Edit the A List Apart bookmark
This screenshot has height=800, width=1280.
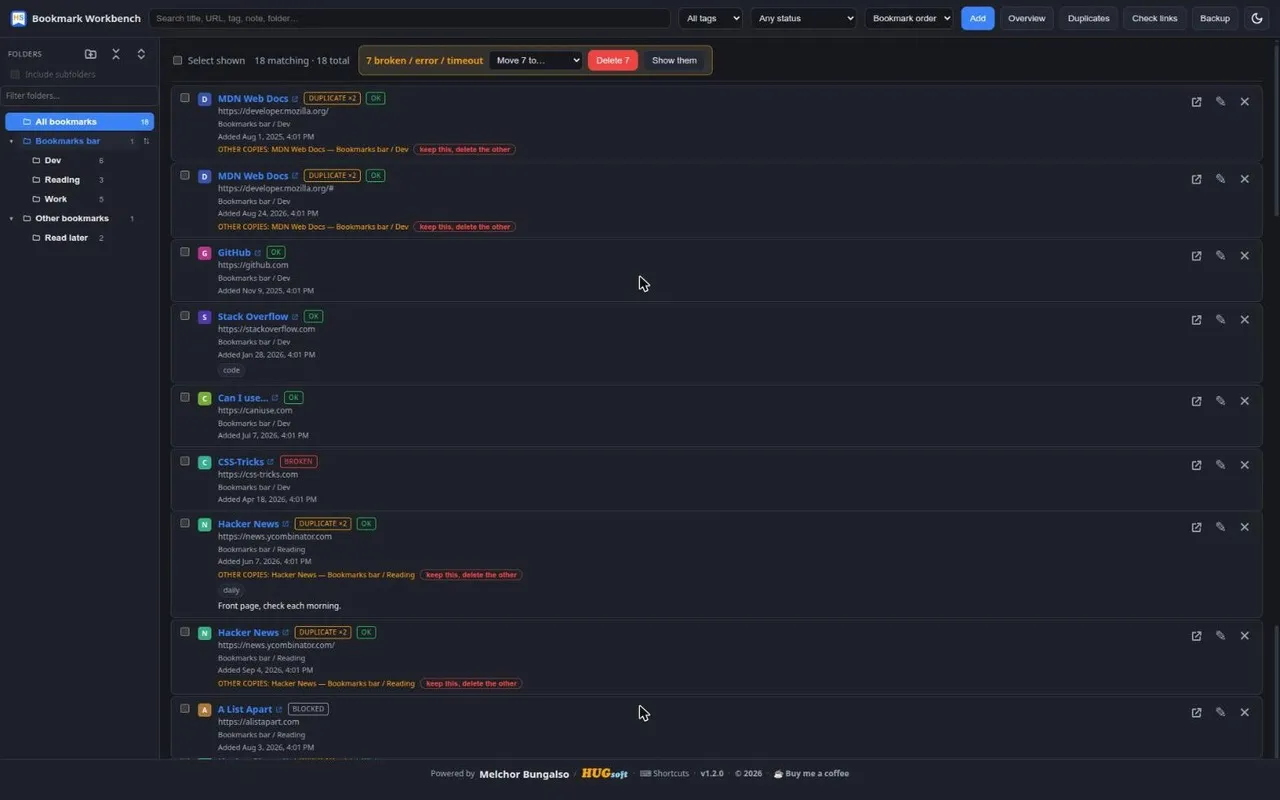point(1220,713)
